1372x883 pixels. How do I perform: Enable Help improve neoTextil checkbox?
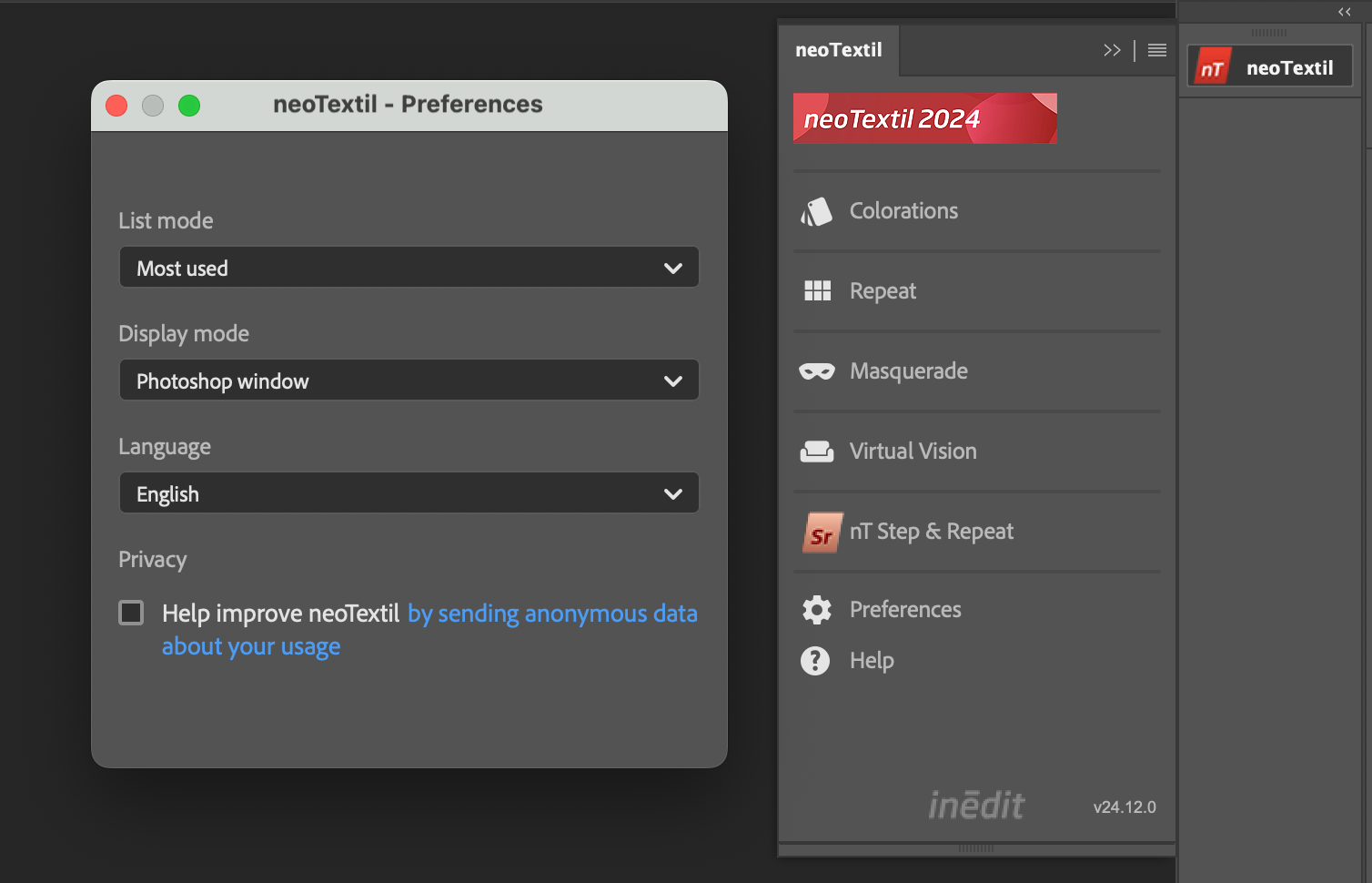click(x=132, y=613)
